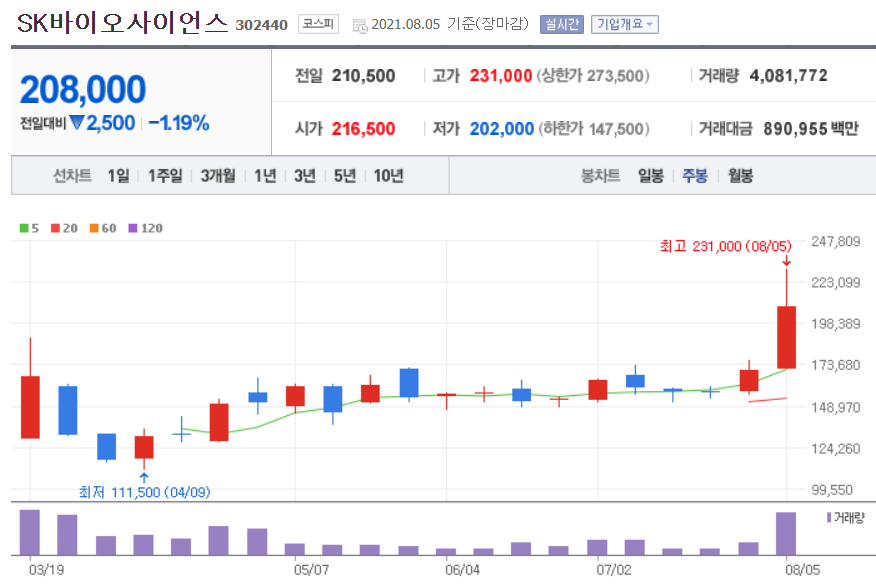The width and height of the screenshot is (876, 584).
Task: Click the 실시간 real-time button
Action: pos(561,25)
